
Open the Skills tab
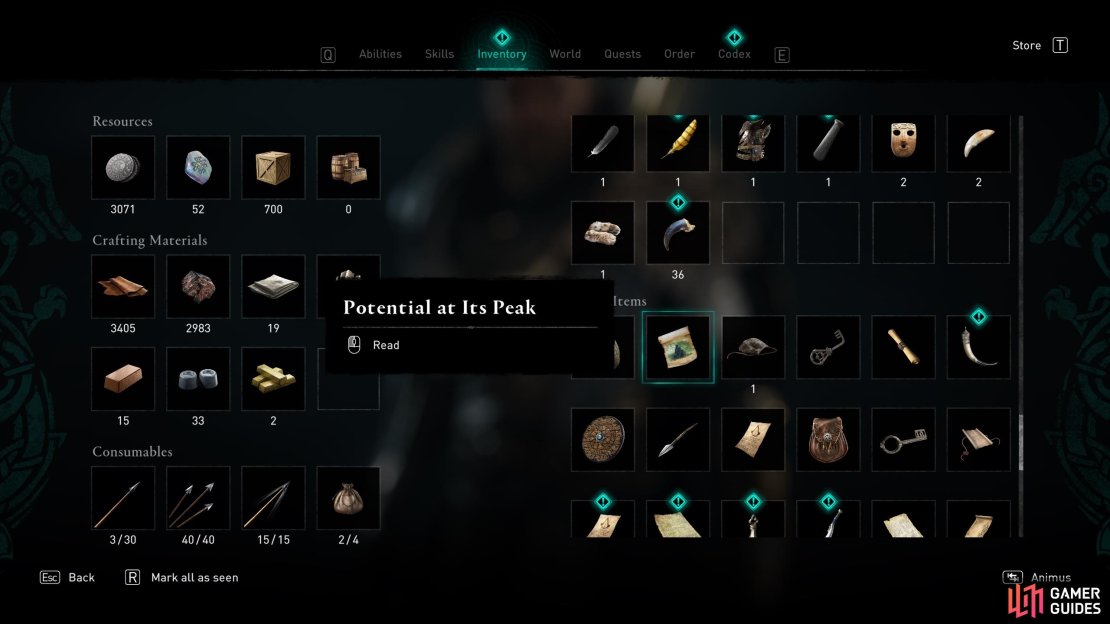click(440, 54)
